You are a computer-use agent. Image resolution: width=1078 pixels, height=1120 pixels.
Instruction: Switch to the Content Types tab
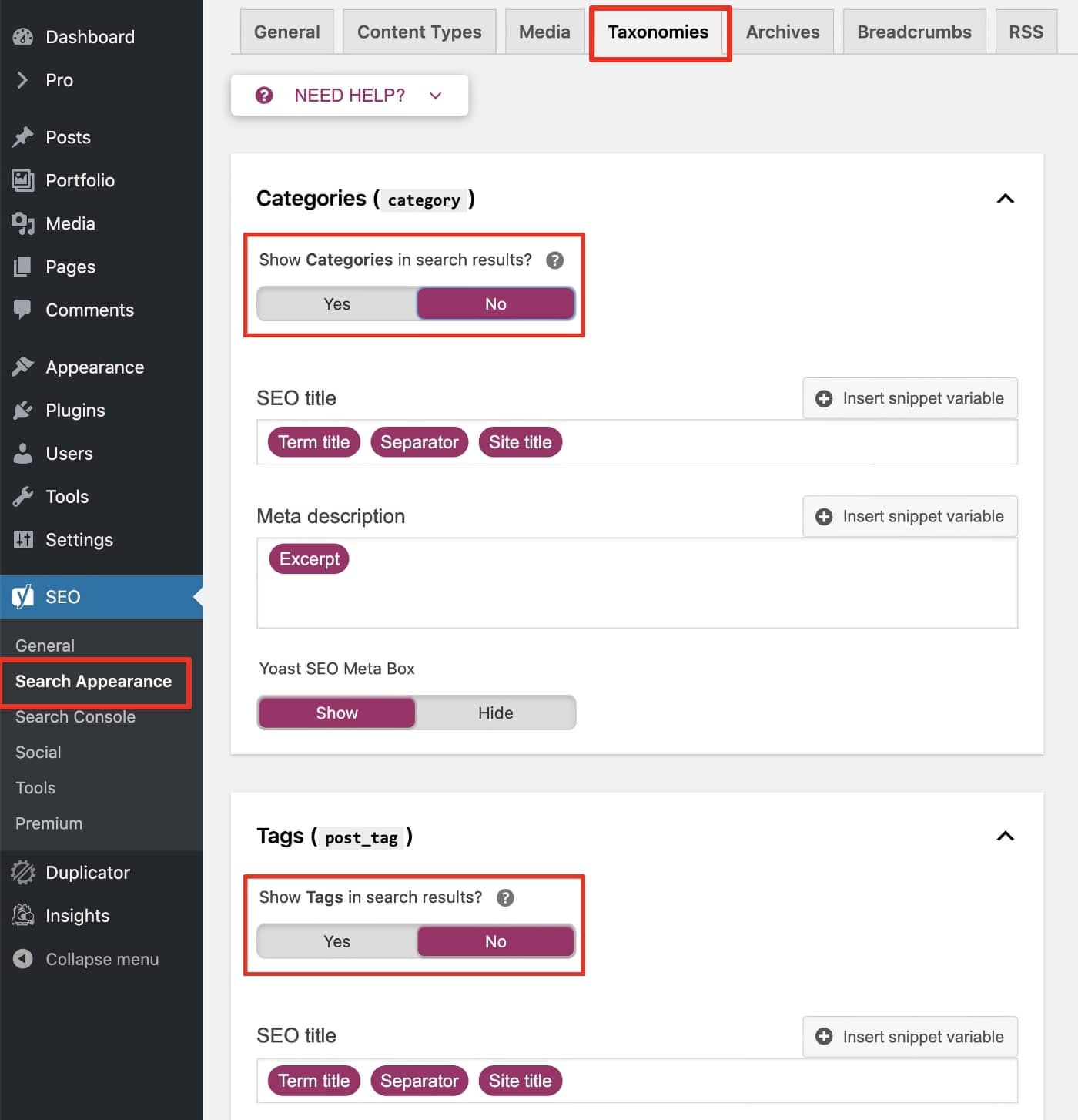(419, 32)
